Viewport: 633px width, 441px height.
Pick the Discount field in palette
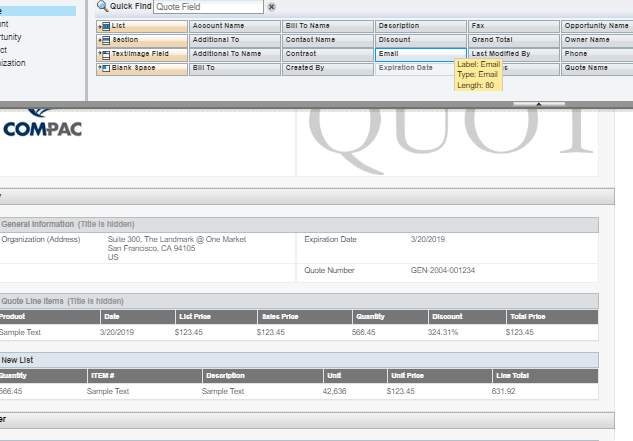(421, 40)
